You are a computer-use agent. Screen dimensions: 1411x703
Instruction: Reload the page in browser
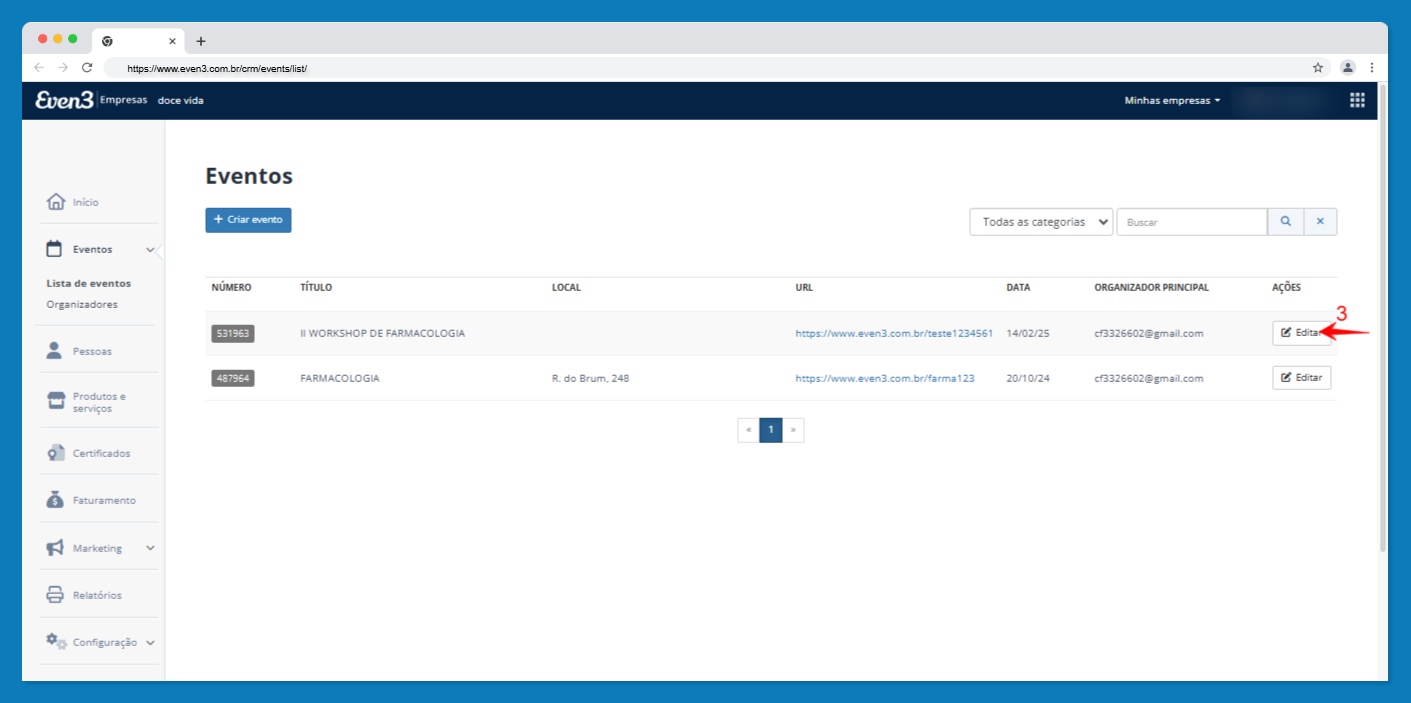pyautogui.click(x=87, y=68)
